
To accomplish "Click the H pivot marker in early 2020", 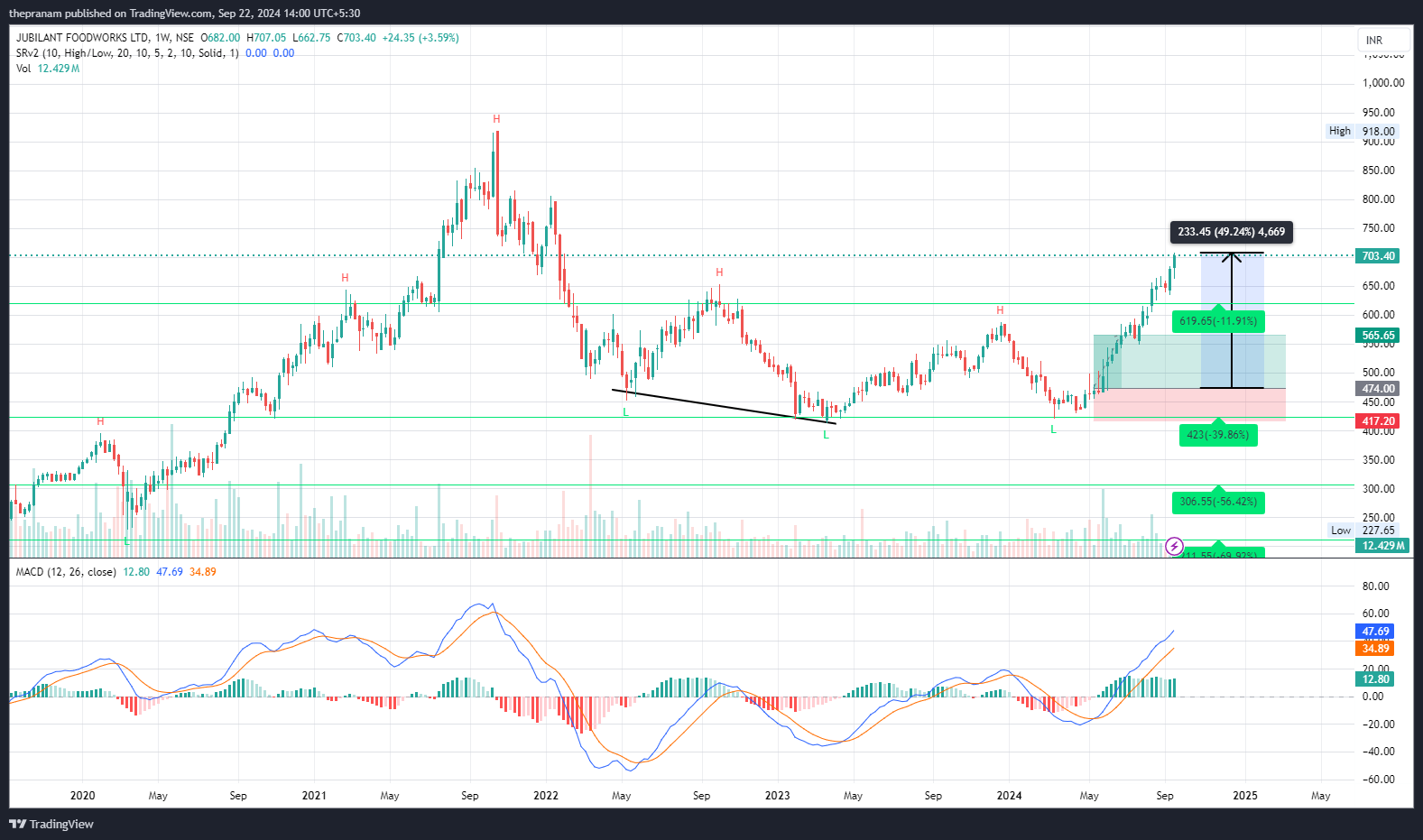I will click(x=100, y=422).
